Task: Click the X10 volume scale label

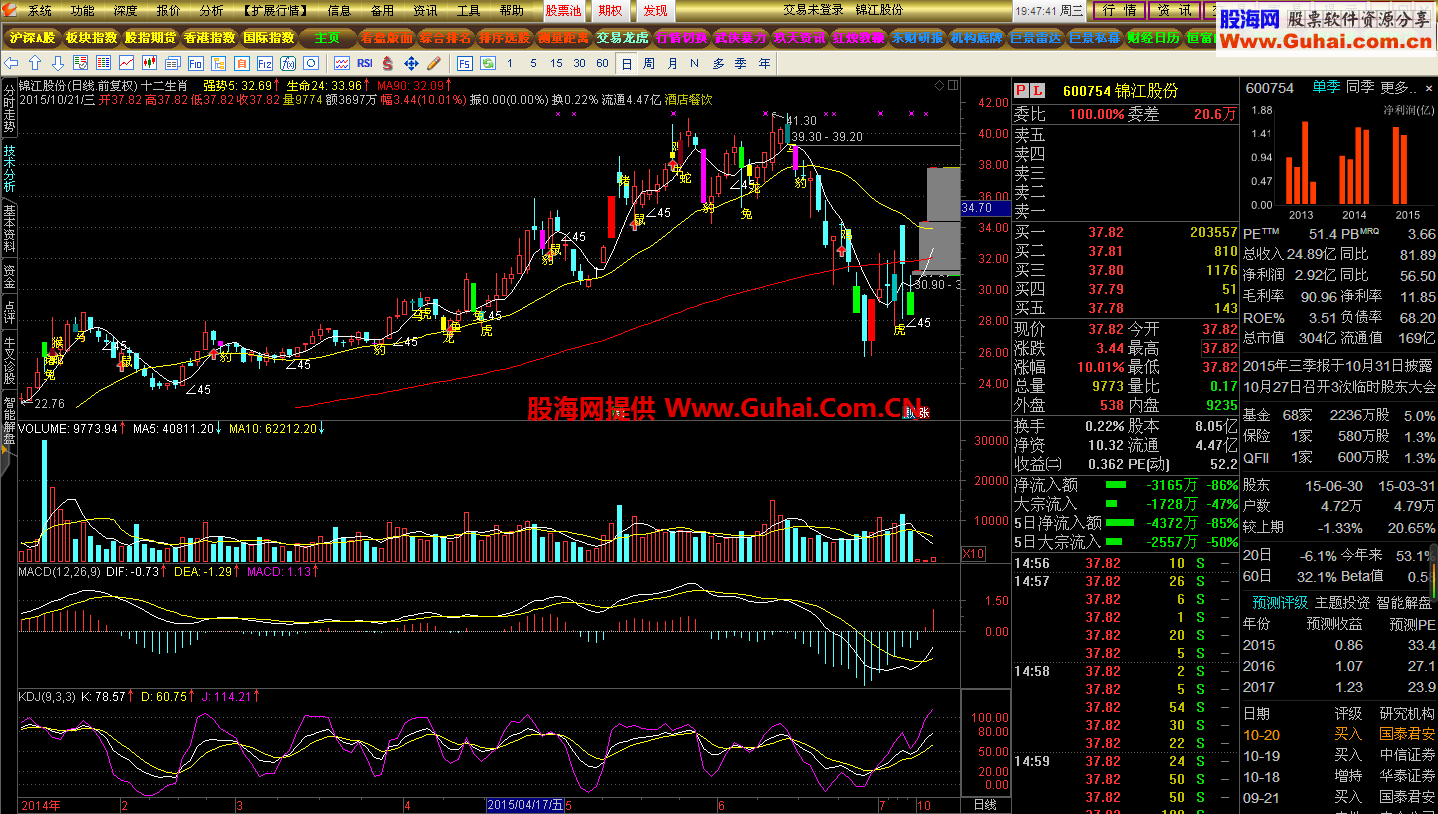Action: (x=973, y=553)
